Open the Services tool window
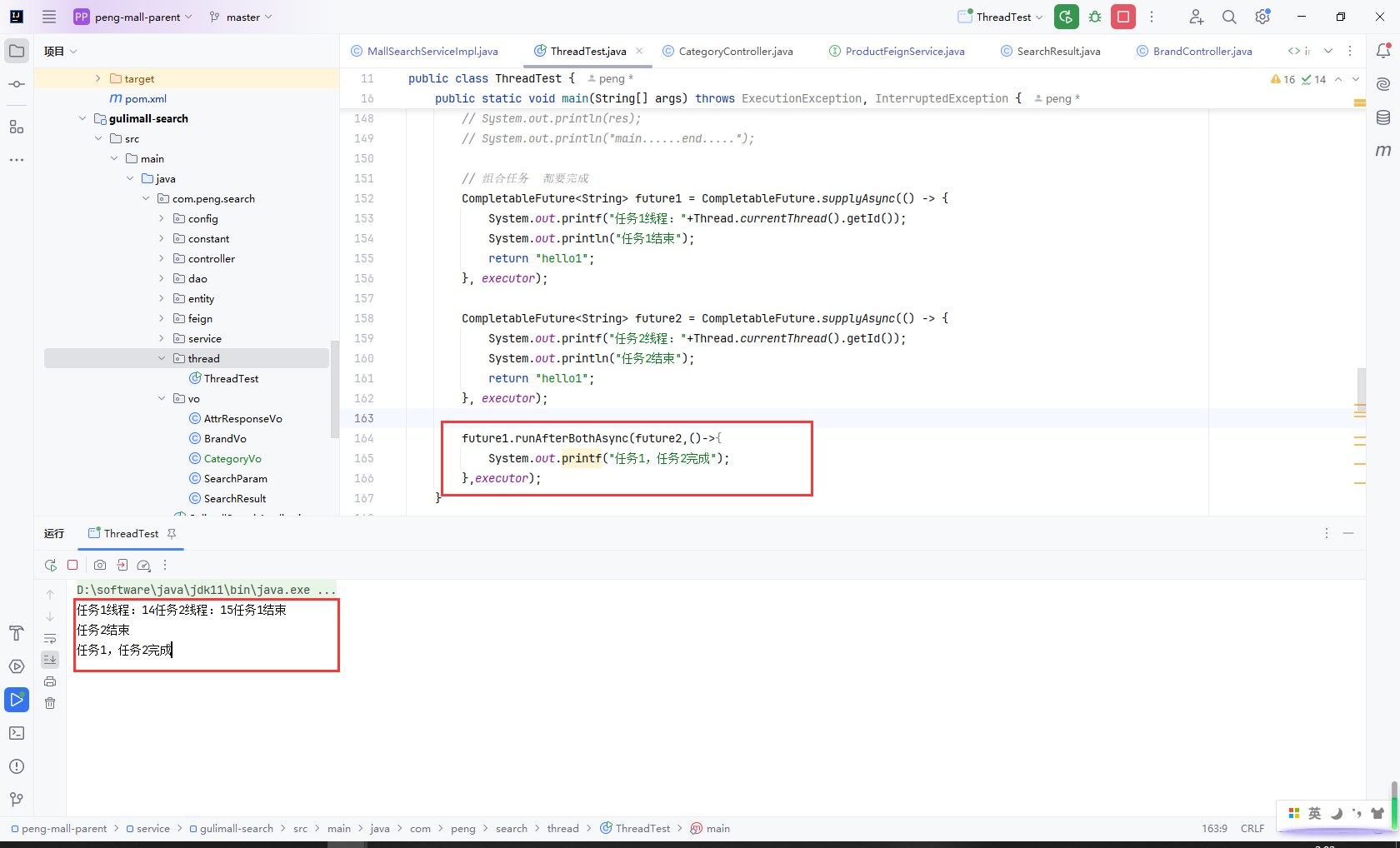Image resolution: width=1400 pixels, height=848 pixels. coord(17,666)
